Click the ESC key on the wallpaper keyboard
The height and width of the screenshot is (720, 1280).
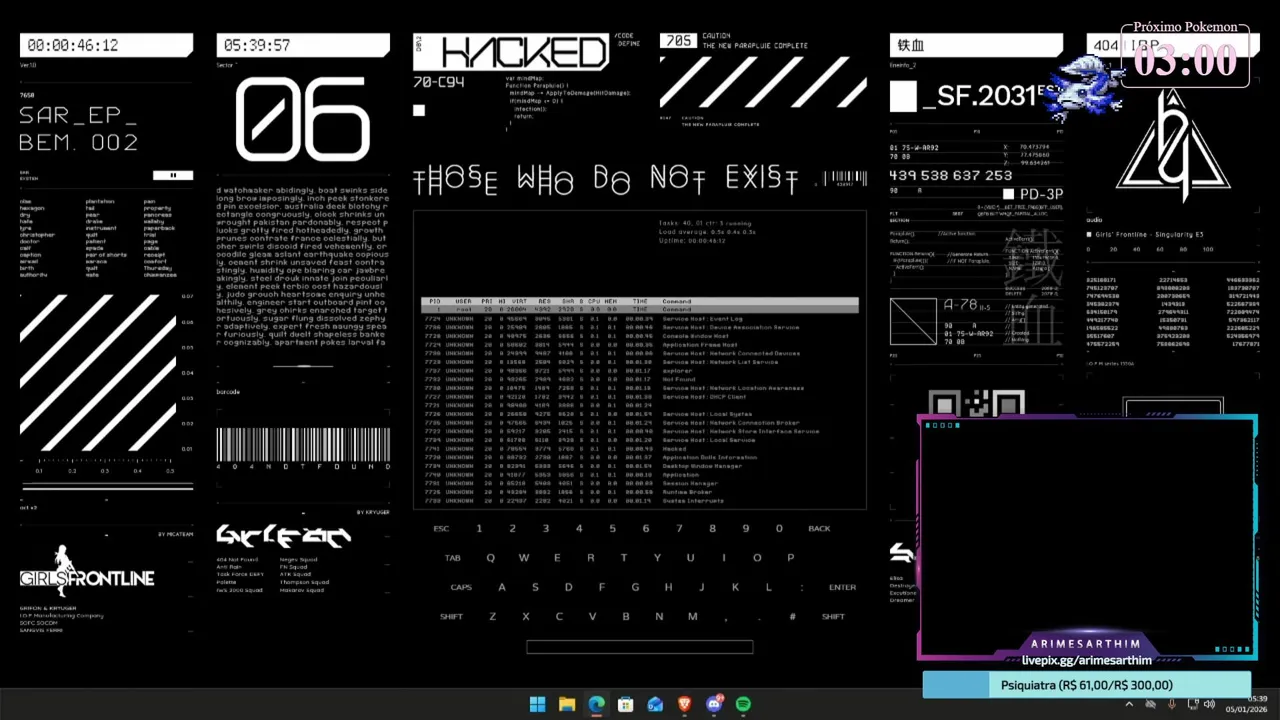(441, 528)
